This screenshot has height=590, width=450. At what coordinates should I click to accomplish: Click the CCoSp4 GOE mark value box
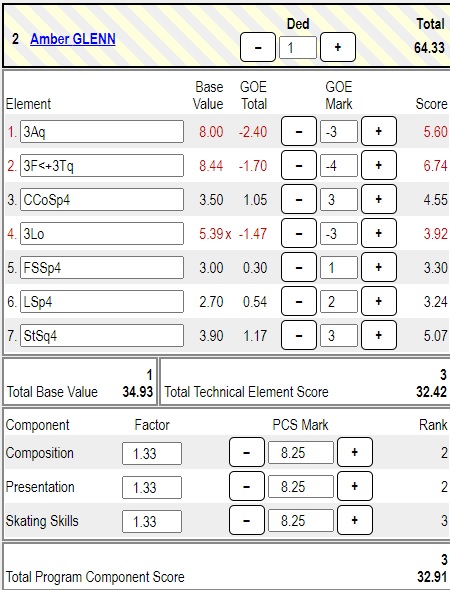pos(339,199)
